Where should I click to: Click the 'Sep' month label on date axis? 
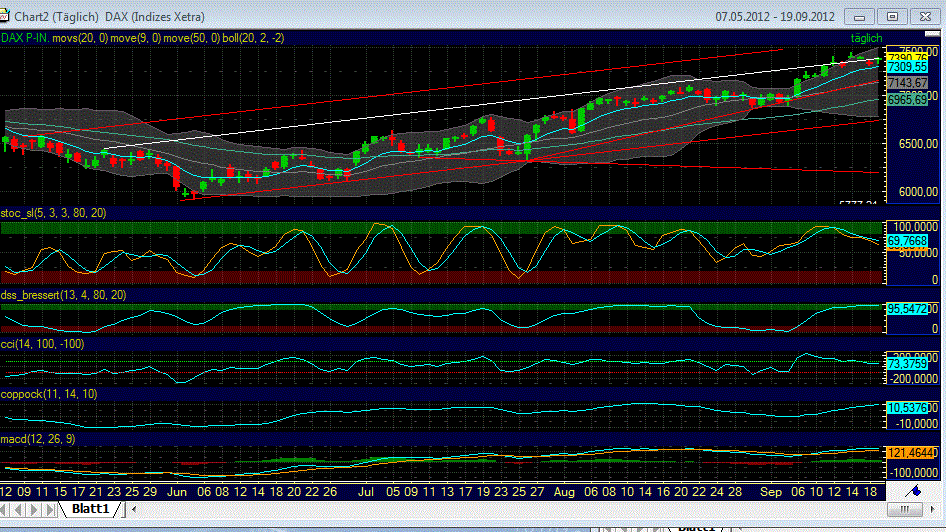[770, 492]
